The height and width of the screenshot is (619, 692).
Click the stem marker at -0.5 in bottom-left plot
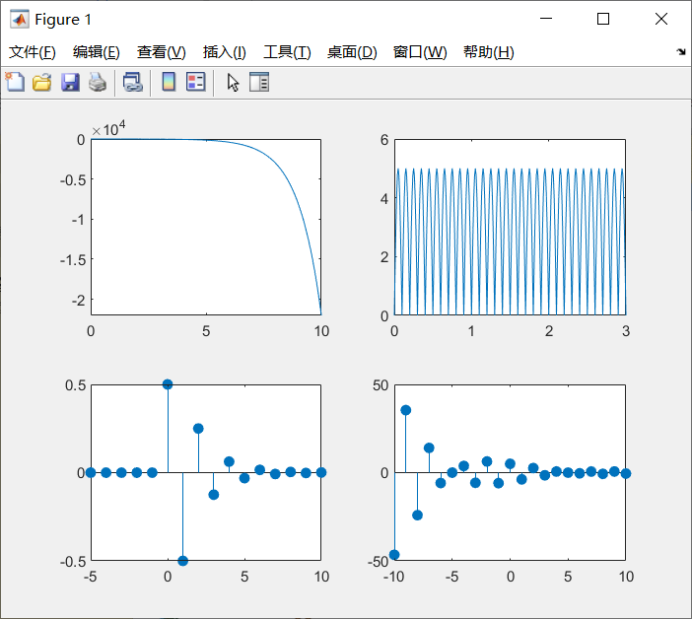click(x=183, y=561)
